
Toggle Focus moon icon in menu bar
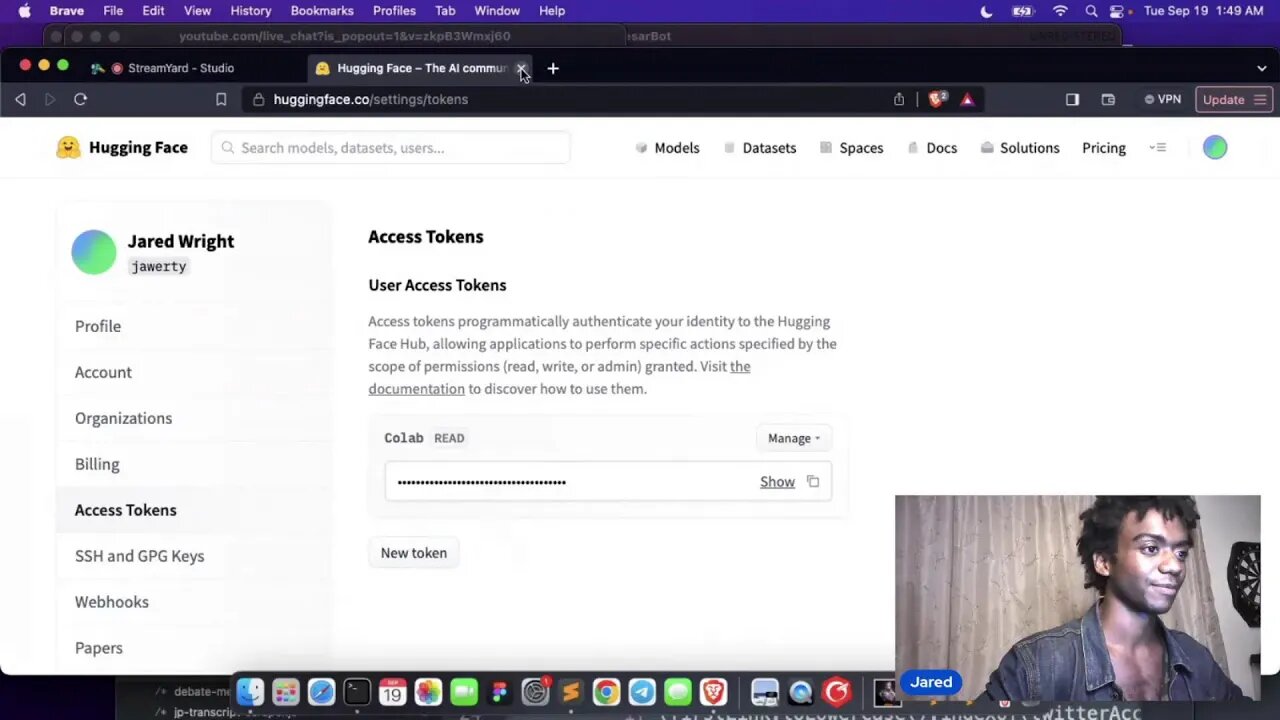(x=987, y=11)
